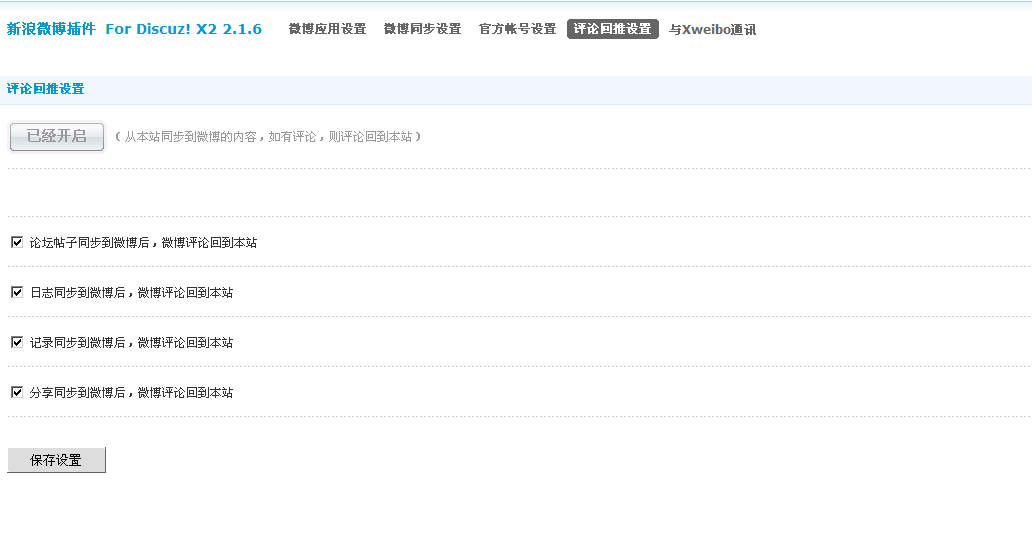Viewport: 1032px width, 560px height.
Task: Click label 记录同步到微博后，微博评论回到本站
Action: point(132,343)
